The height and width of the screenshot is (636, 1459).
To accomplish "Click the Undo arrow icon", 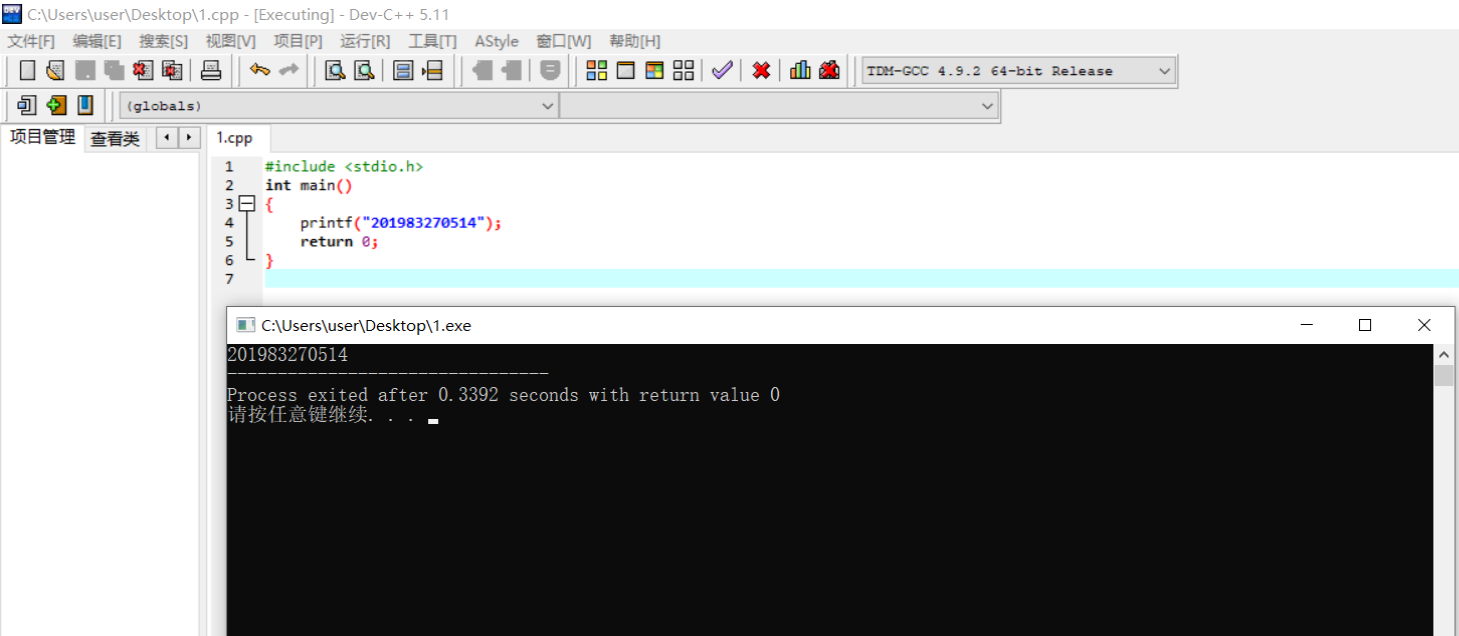I will pyautogui.click(x=260, y=70).
